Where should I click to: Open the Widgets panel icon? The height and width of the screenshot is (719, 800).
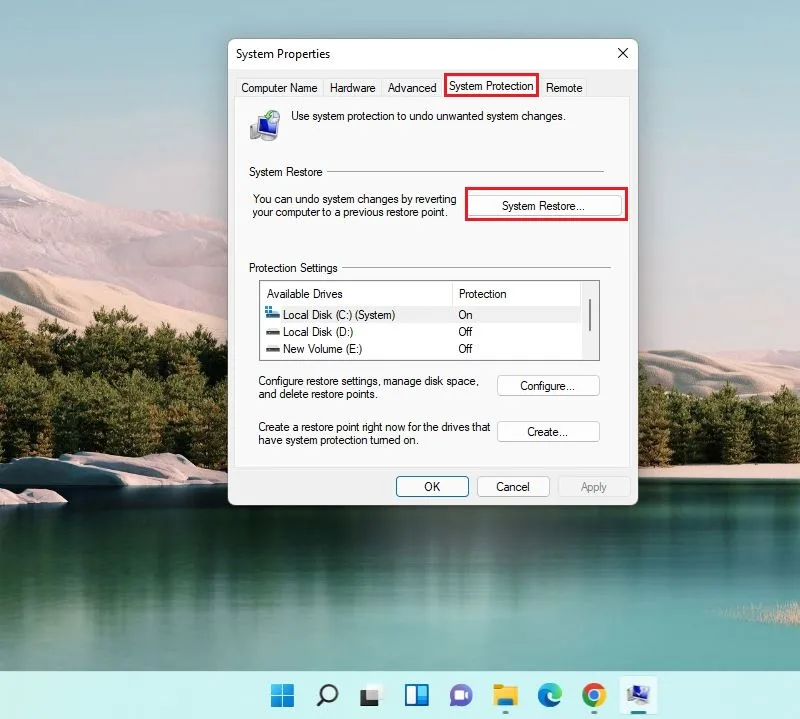[416, 695]
